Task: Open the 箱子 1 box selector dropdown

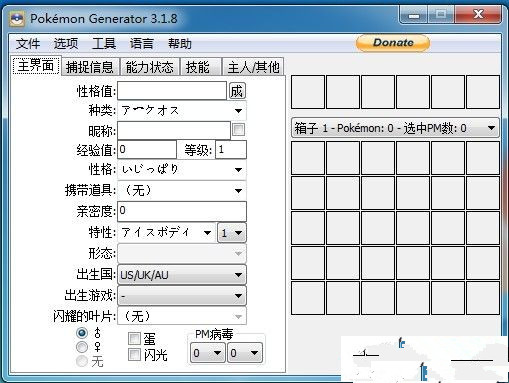Action: coord(395,128)
